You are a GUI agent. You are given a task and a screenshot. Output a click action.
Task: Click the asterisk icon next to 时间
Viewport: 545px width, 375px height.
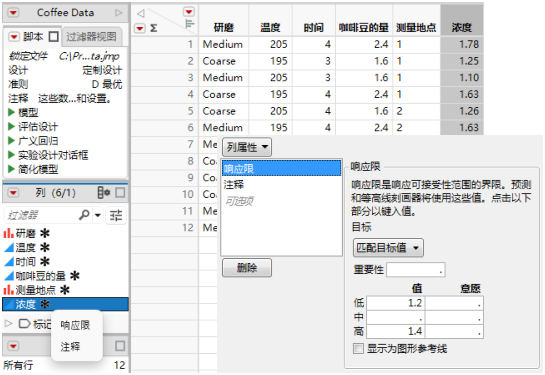pyautogui.click(x=45, y=262)
